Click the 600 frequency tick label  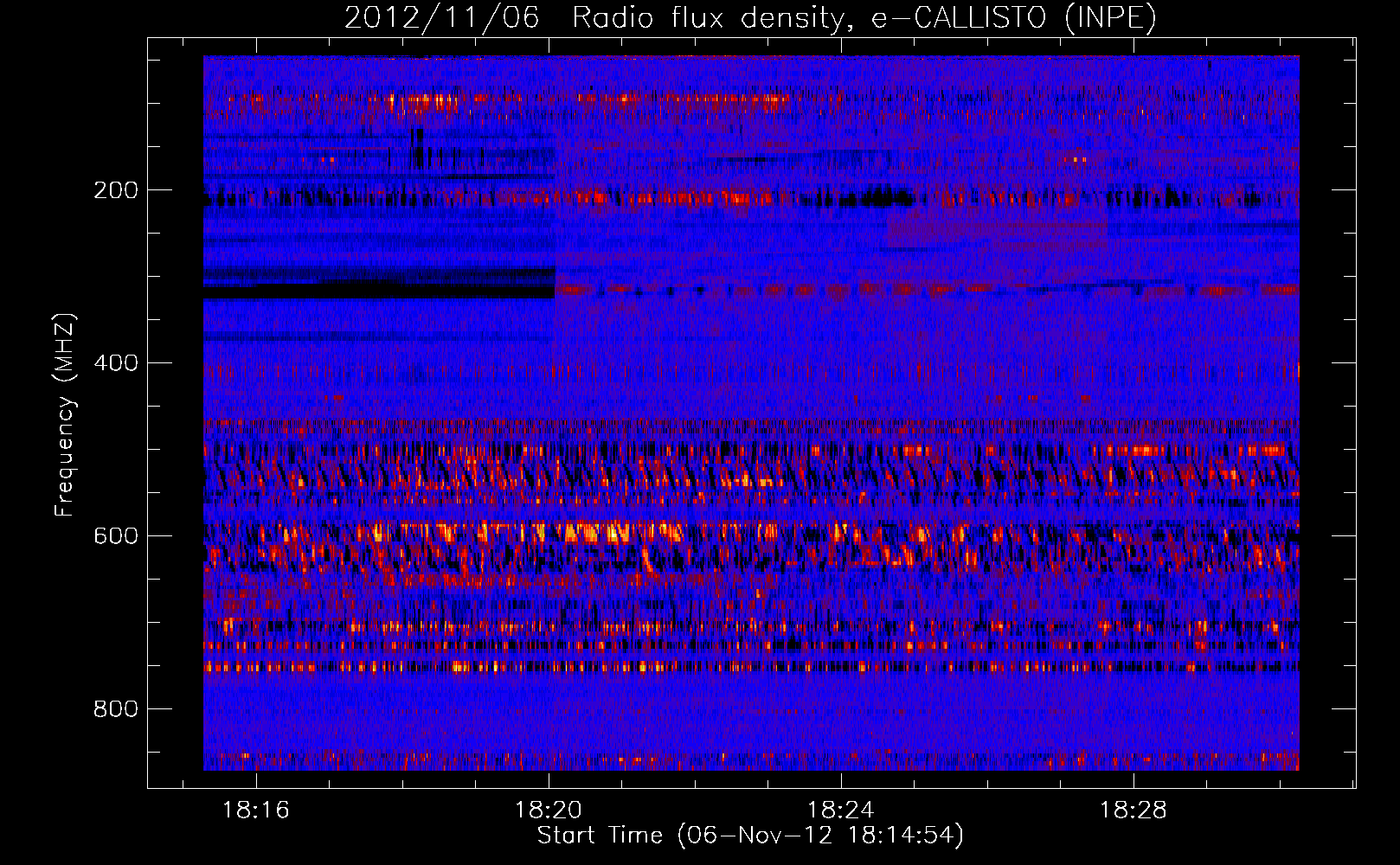pos(116,536)
